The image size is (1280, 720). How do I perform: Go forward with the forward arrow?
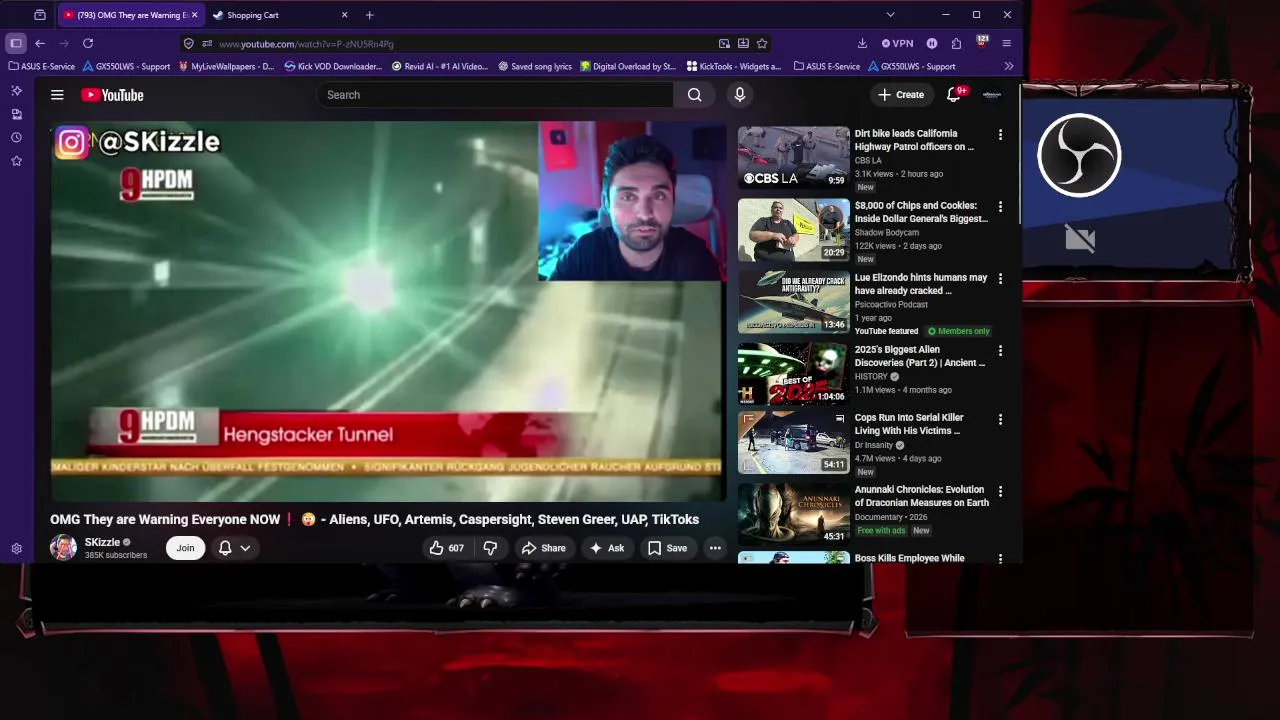click(64, 43)
